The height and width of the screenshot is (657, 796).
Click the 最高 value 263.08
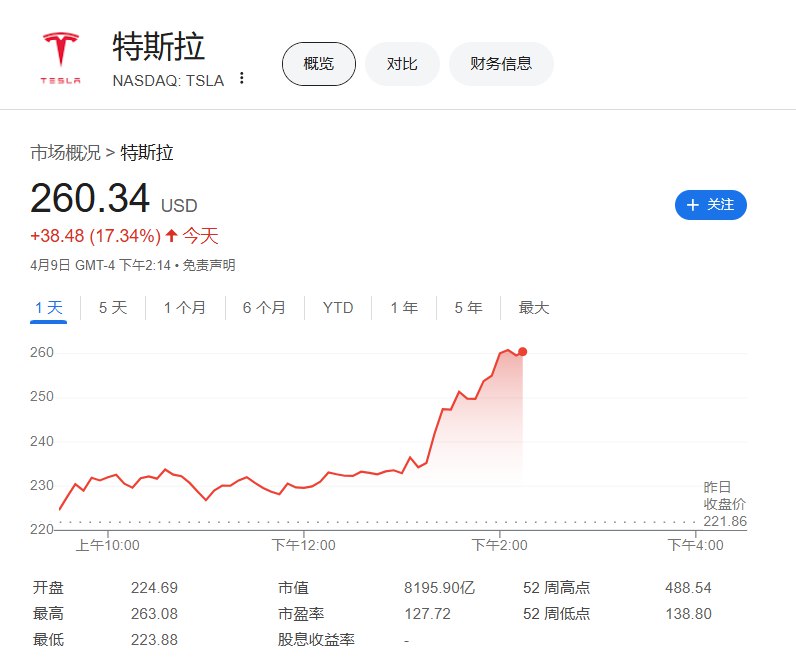coord(154,614)
